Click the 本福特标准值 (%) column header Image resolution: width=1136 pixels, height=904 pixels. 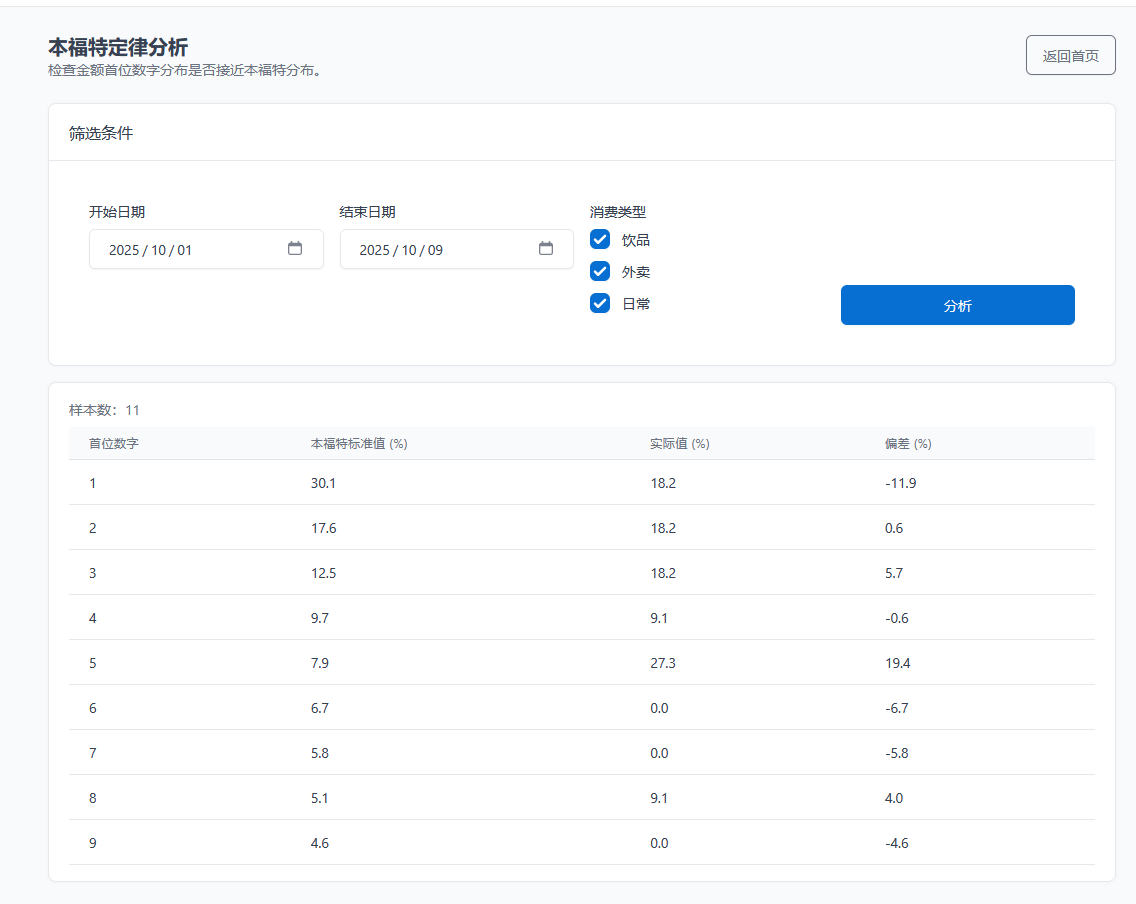click(358, 444)
